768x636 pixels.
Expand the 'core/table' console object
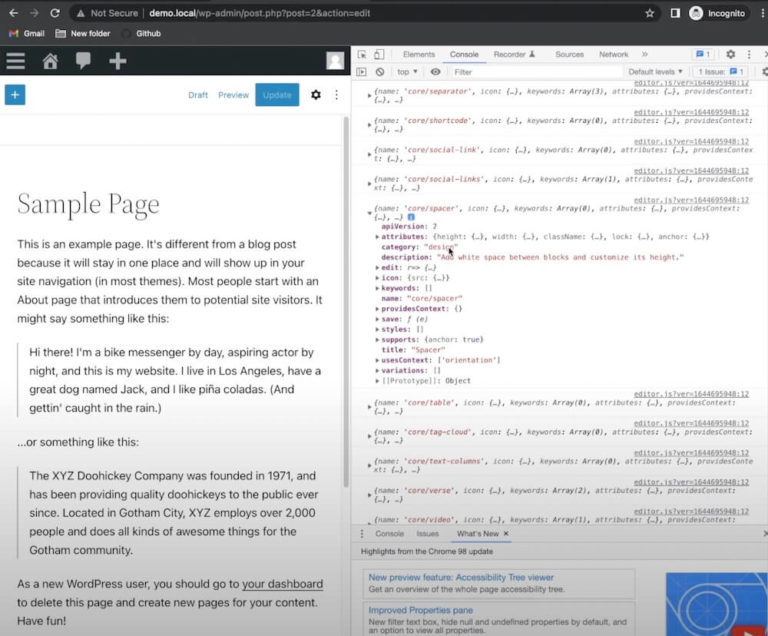click(x=370, y=406)
